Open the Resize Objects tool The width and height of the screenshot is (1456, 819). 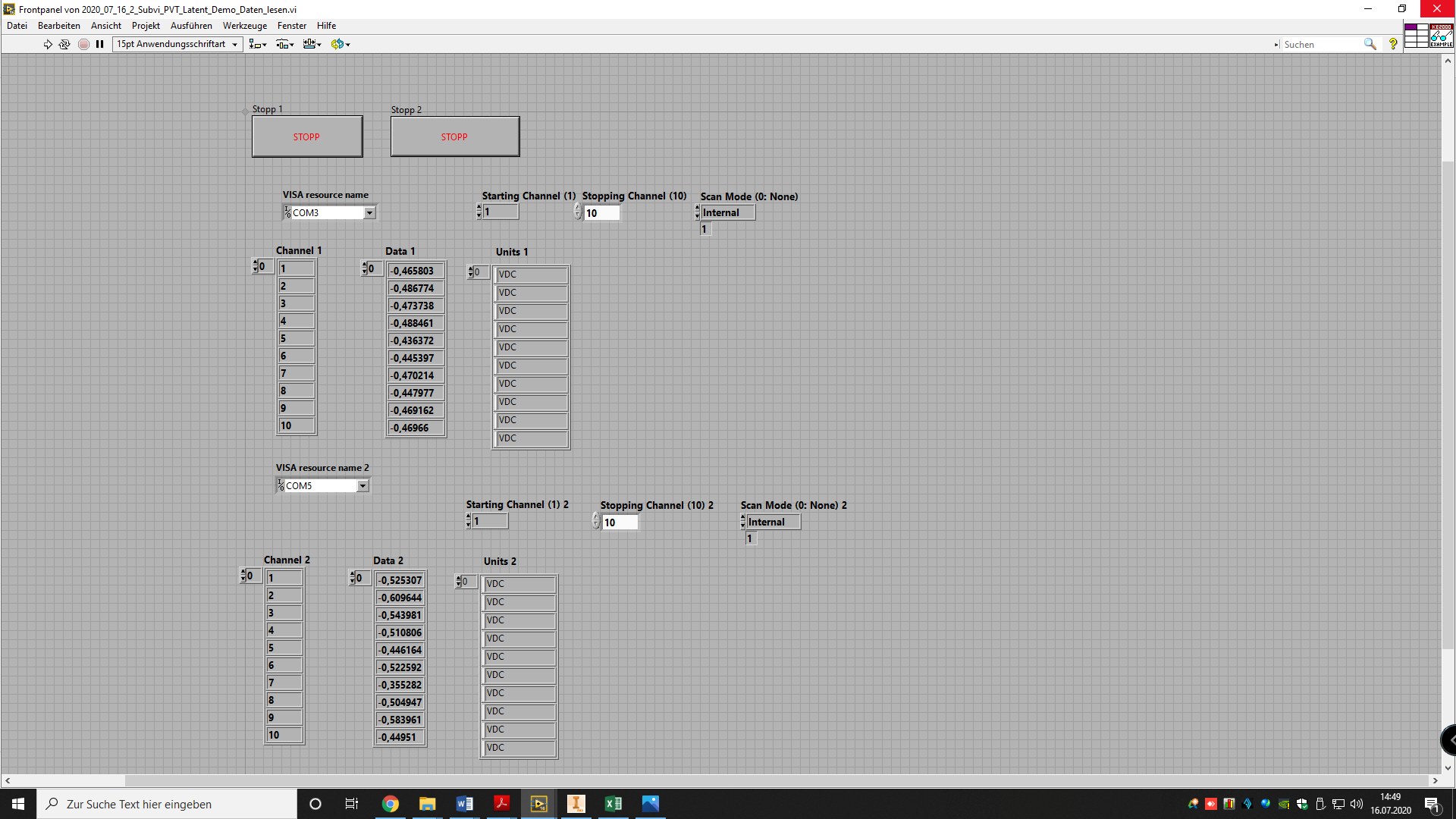(x=312, y=45)
